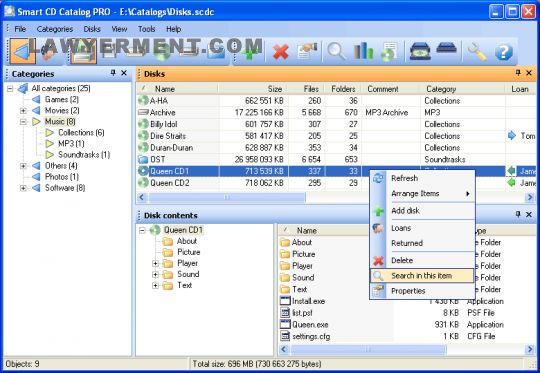The image size is (540, 373).
Task: Open the File menu
Action: click(20, 29)
